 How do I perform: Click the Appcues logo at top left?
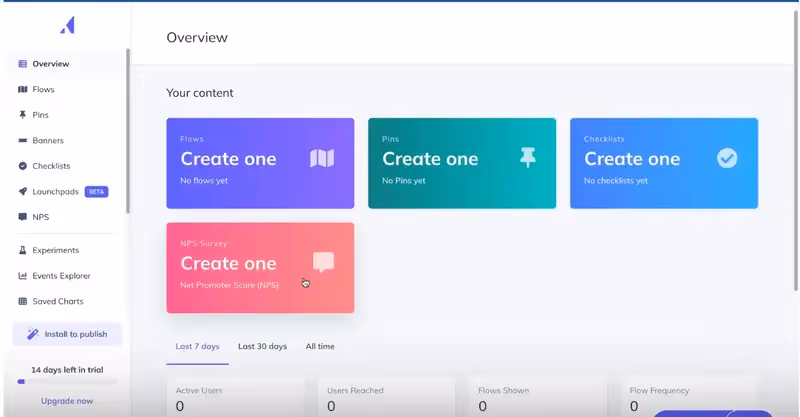(67, 25)
